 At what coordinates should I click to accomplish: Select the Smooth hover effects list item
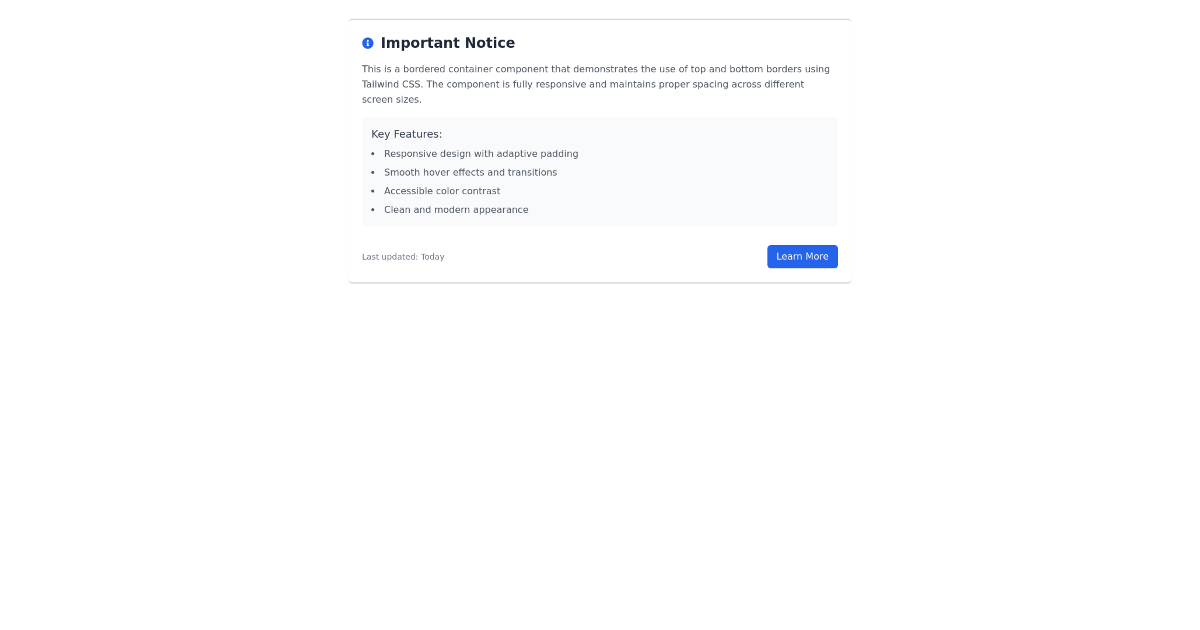click(x=471, y=172)
